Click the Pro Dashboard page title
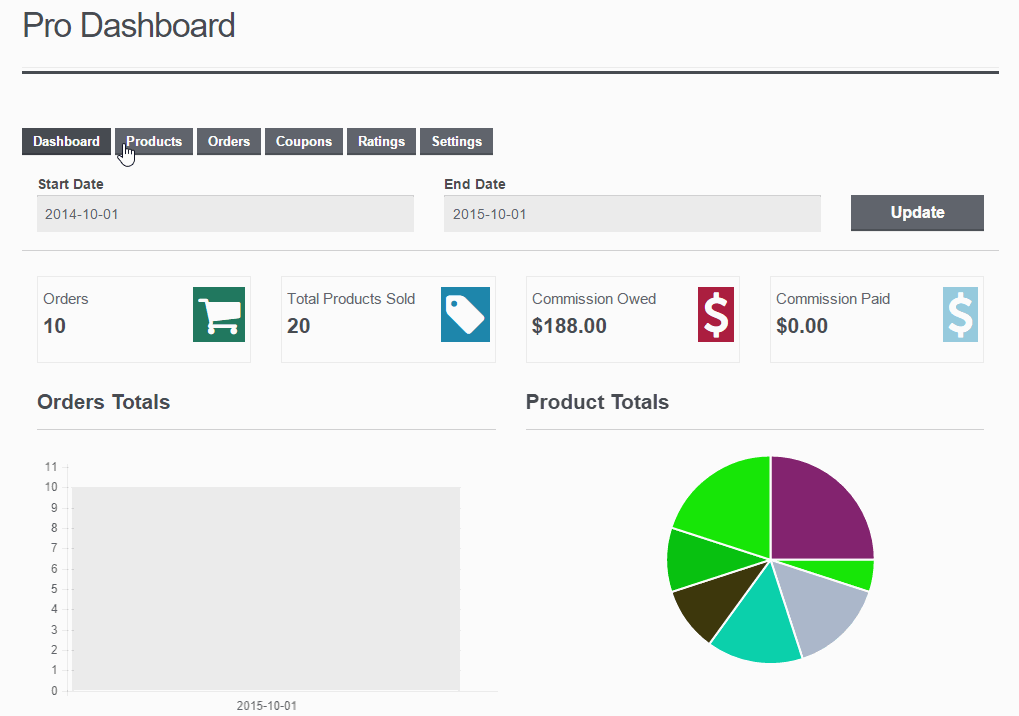Image resolution: width=1019 pixels, height=716 pixels. click(129, 26)
